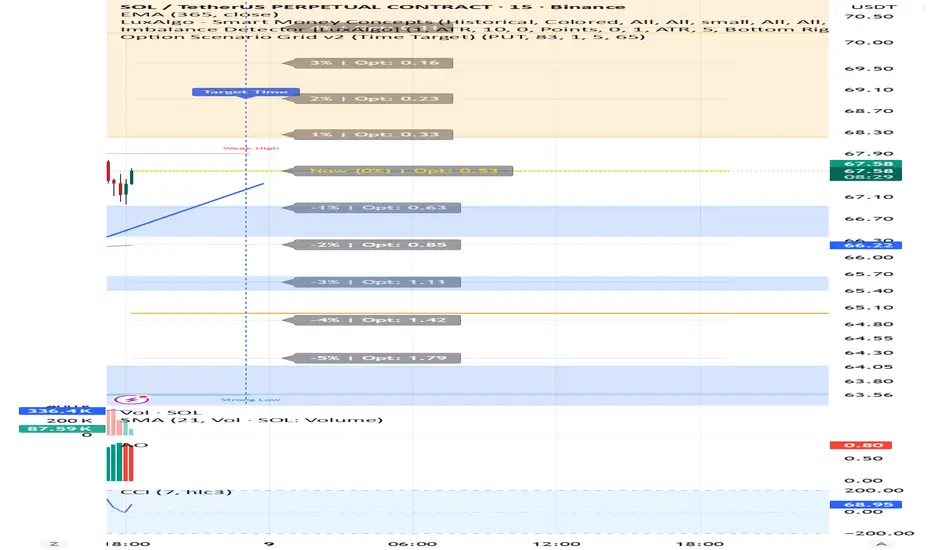932x550 pixels.
Task: Click the Option Scenario Grid v2 legend
Action: pyautogui.click(x=382, y=37)
